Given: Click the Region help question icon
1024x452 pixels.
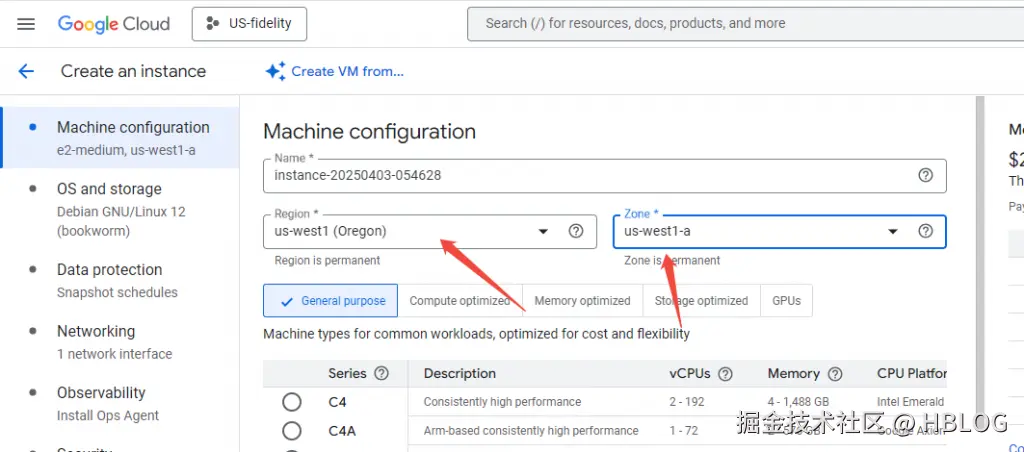Looking at the screenshot, I should click(x=576, y=231).
